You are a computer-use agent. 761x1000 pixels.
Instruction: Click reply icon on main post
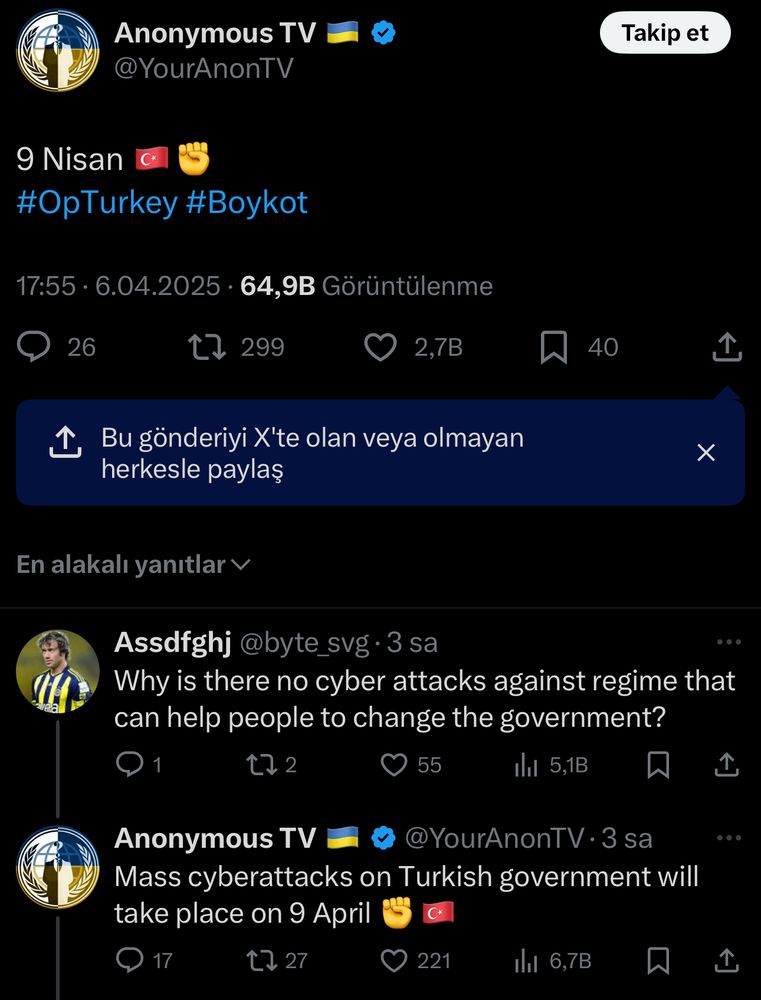[35, 347]
